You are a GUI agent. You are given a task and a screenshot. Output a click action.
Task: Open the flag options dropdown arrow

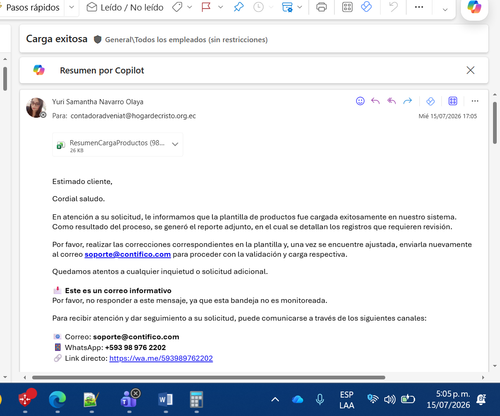click(x=220, y=7)
